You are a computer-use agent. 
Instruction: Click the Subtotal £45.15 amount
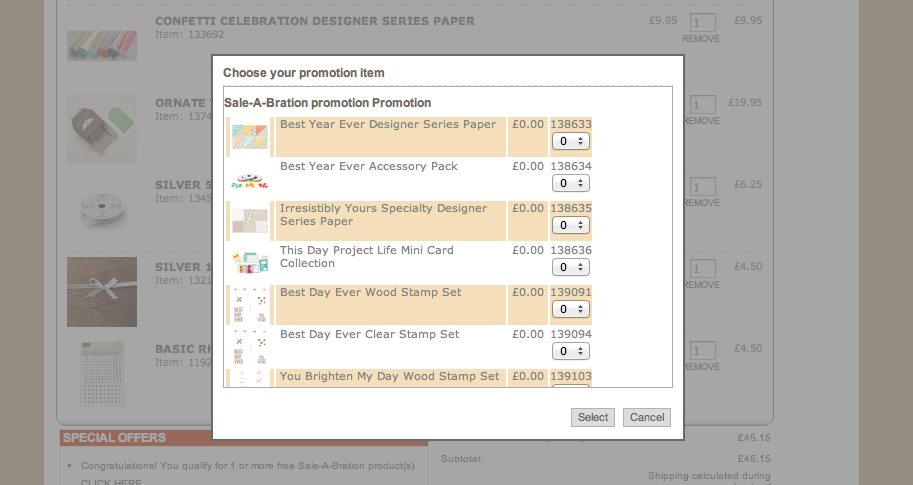pos(754,459)
